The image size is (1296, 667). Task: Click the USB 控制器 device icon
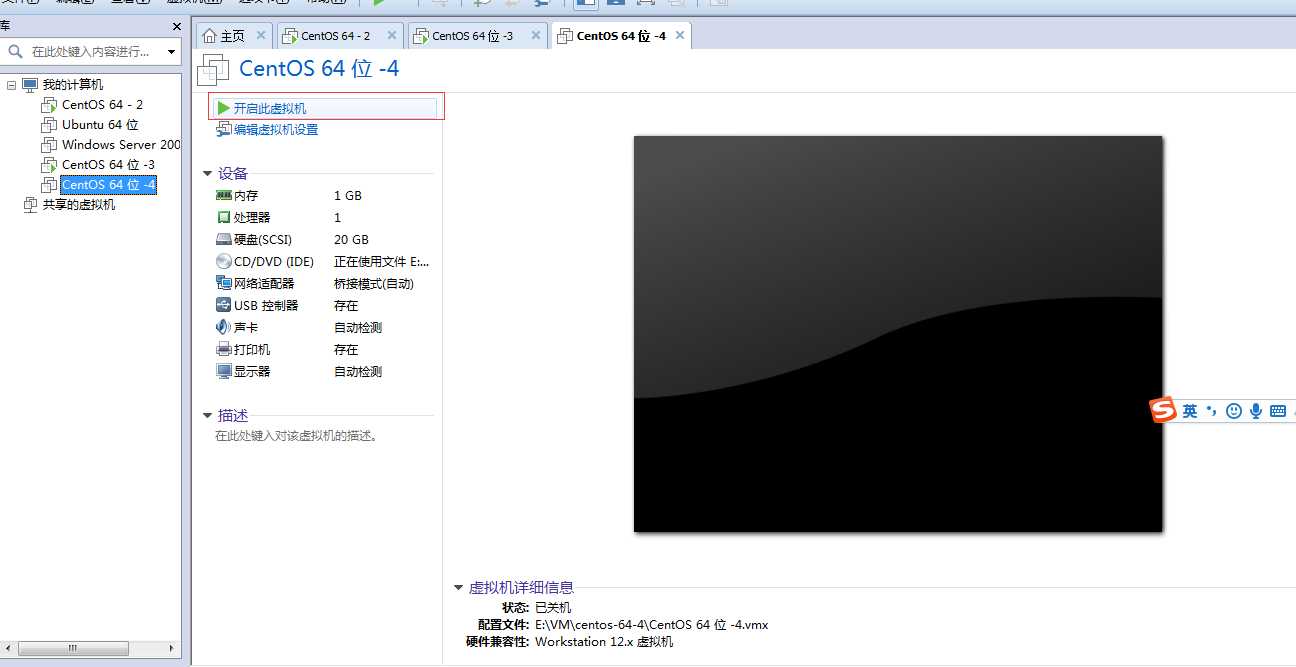(x=224, y=305)
